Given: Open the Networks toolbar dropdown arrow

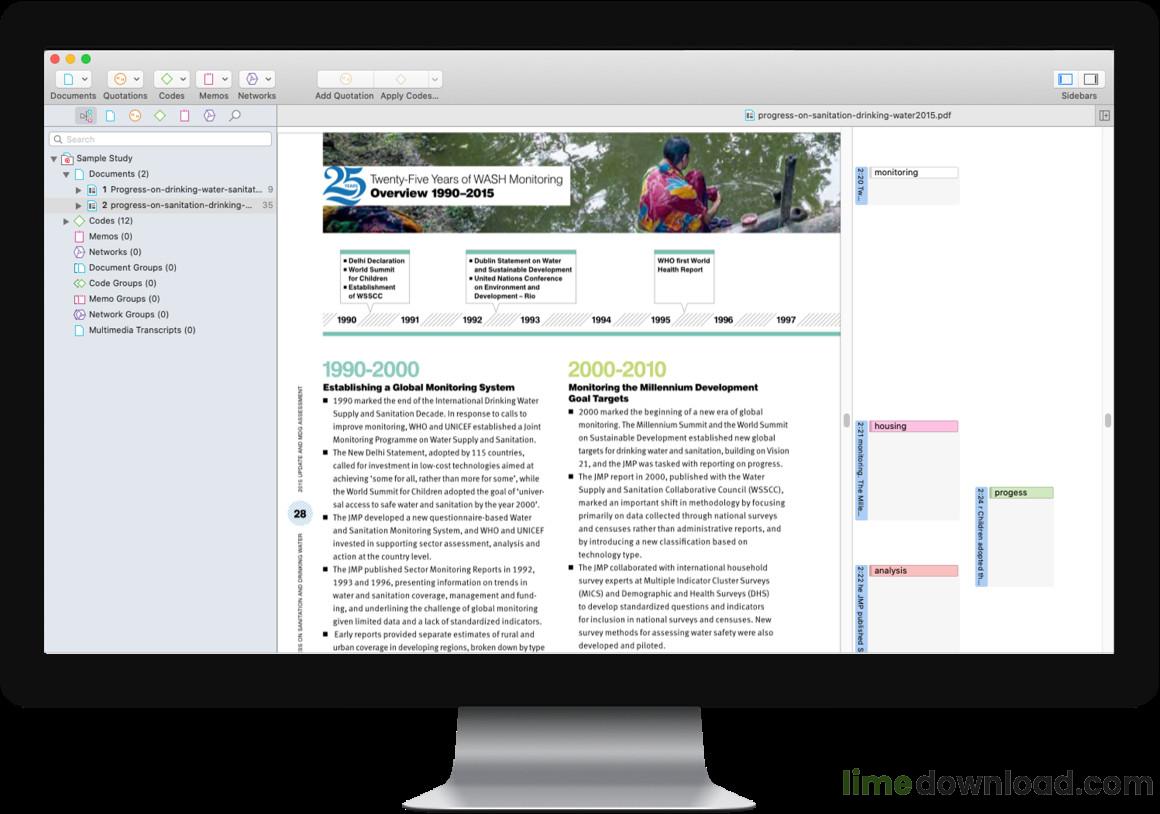Looking at the screenshot, I should 268,79.
